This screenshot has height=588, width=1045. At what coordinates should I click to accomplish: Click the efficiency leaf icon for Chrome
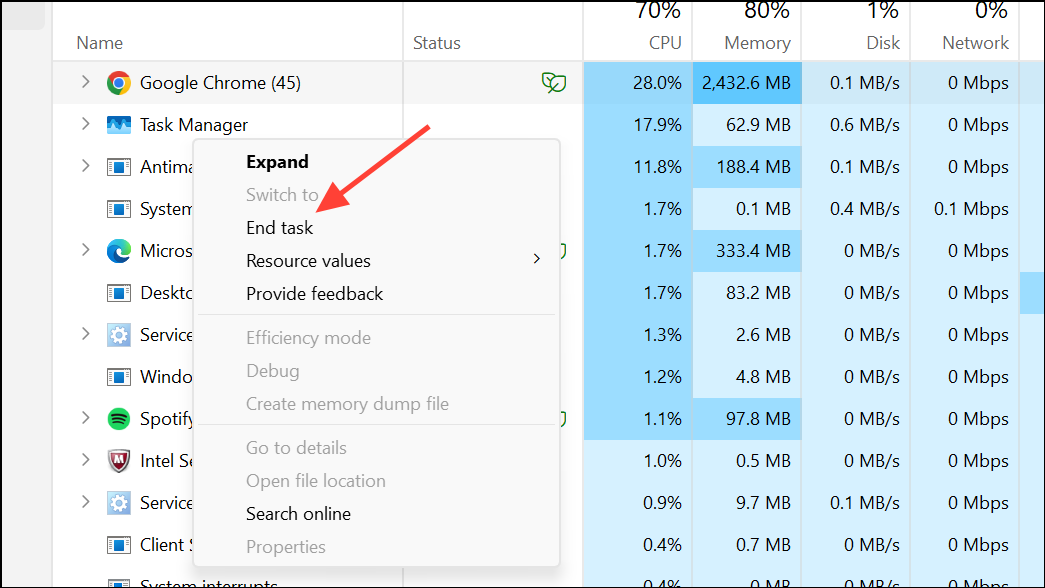click(x=553, y=83)
